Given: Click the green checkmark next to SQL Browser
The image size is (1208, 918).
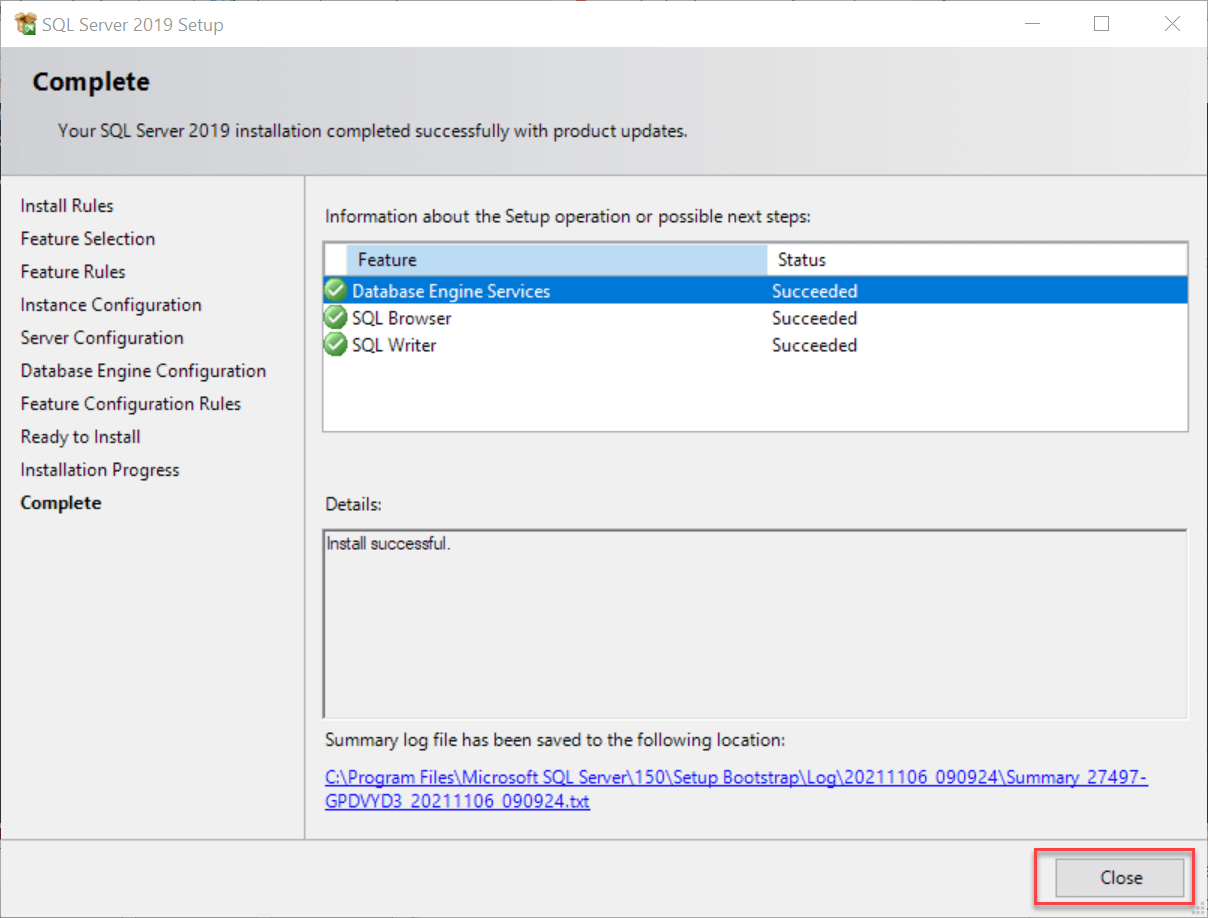Looking at the screenshot, I should tap(335, 317).
